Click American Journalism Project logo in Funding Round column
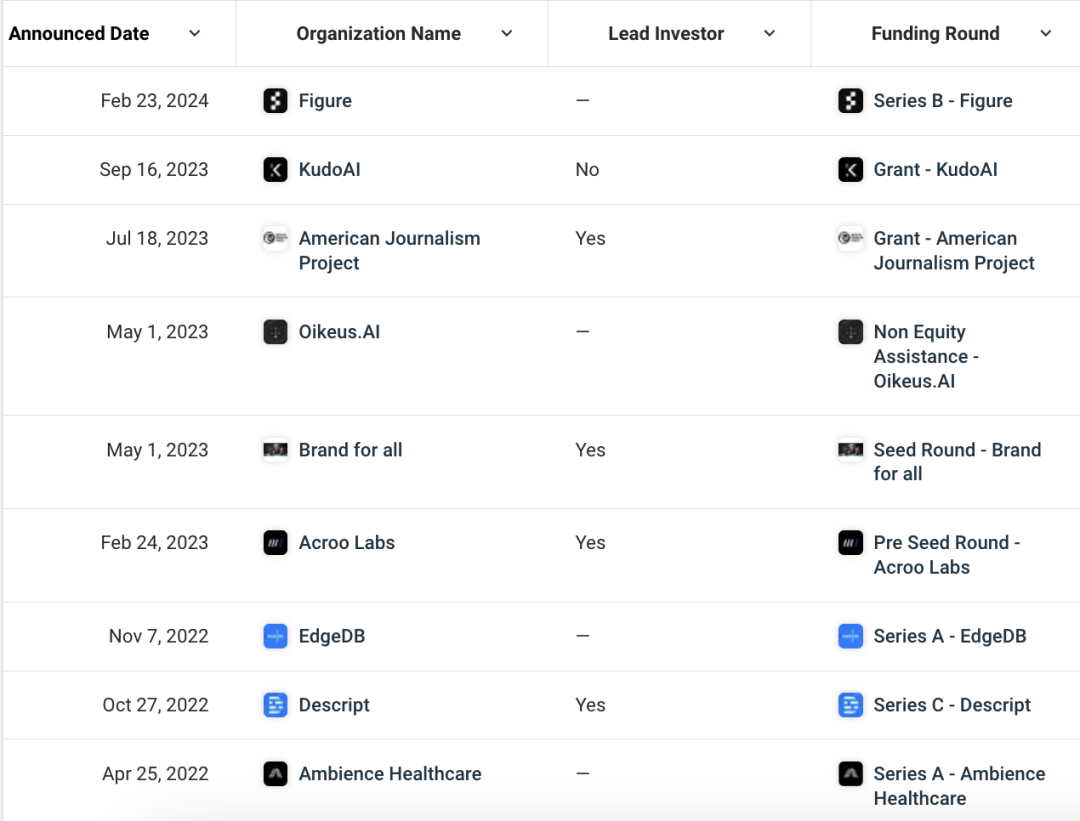This screenshot has width=1080, height=821. 850,239
